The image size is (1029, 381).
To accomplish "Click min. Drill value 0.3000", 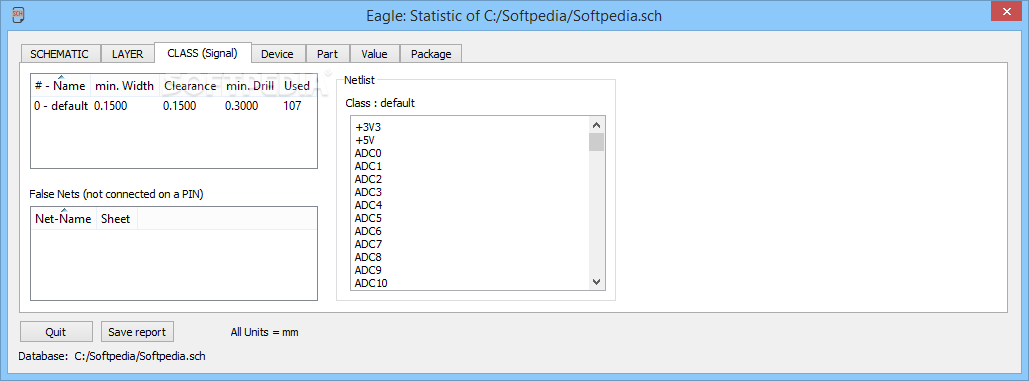I will click(x=242, y=106).
